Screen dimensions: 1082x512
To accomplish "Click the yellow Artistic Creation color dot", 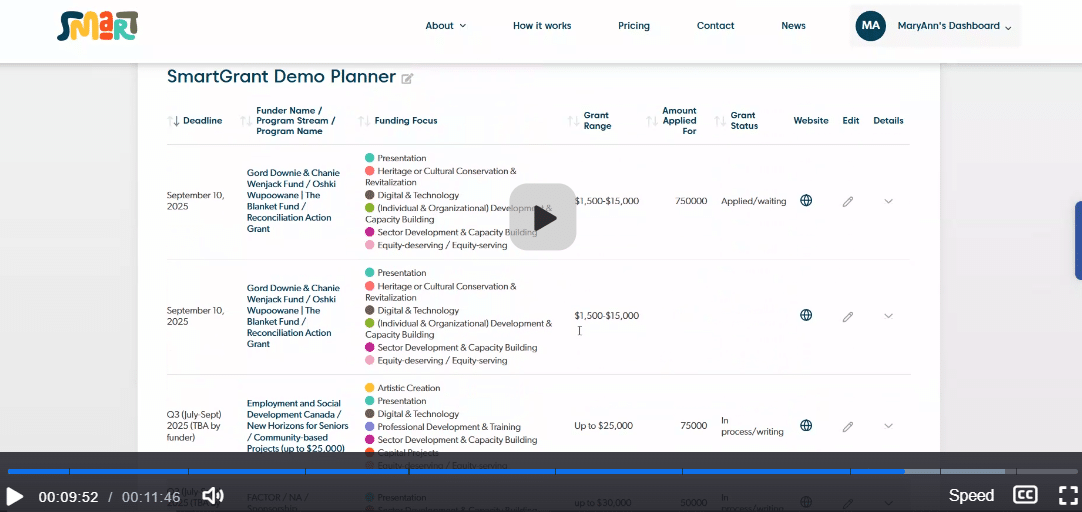I will coord(370,388).
